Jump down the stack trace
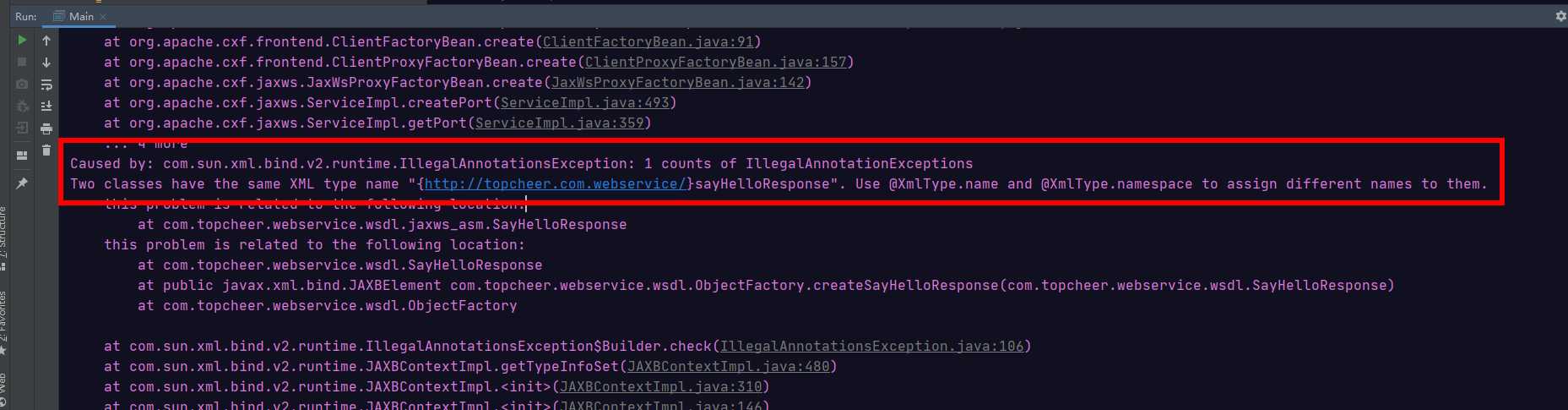The width and height of the screenshot is (1568, 410). click(x=46, y=62)
